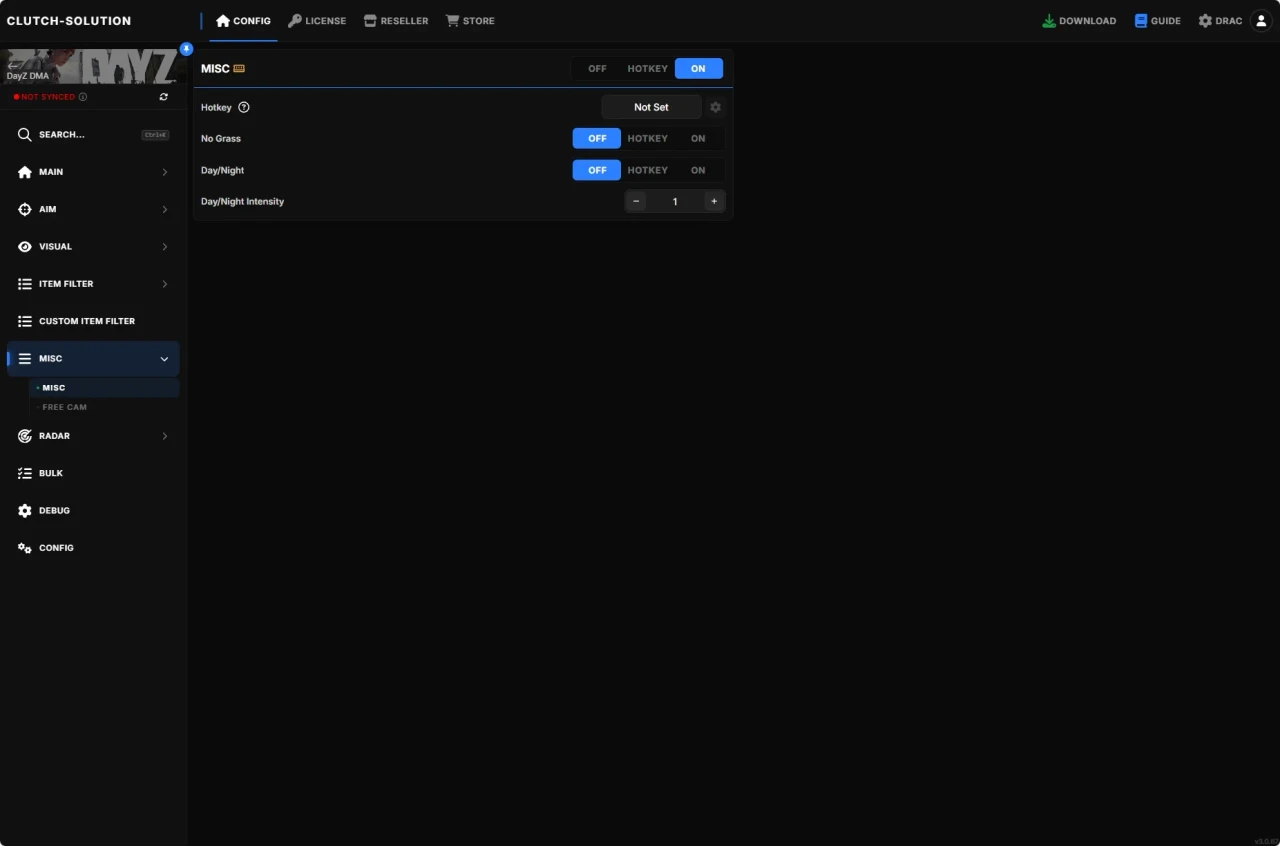Open the AIM sidebar section
This screenshot has width=1280, height=846.
pyautogui.click(x=93, y=209)
